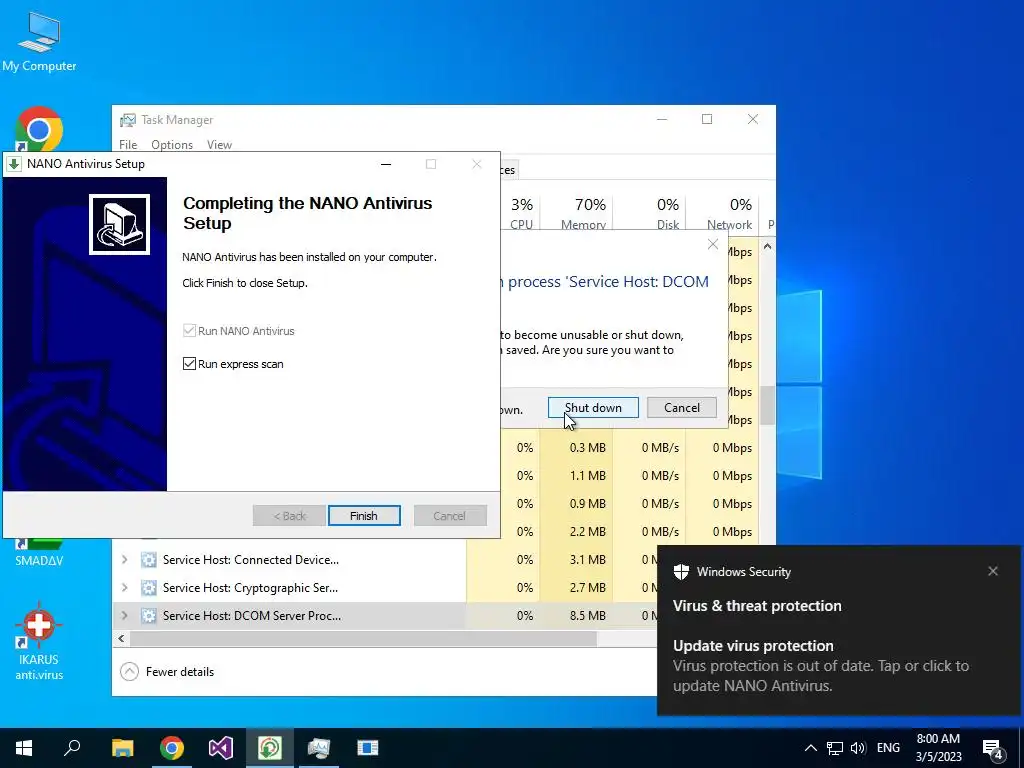The image size is (1024, 768).
Task: Open the View menu in Task Manager
Action: [x=219, y=145]
